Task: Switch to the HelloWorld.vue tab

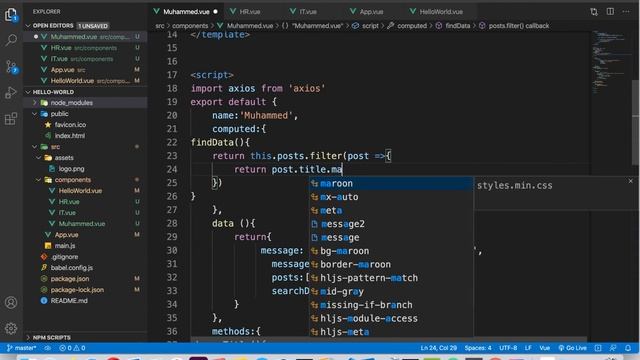Action: click(x=441, y=12)
